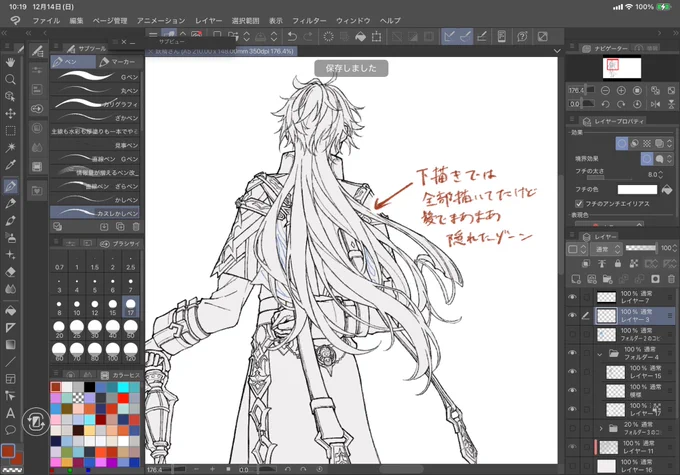Click the Redo arrow in command bar
The image size is (680, 475).
click(x=308, y=36)
